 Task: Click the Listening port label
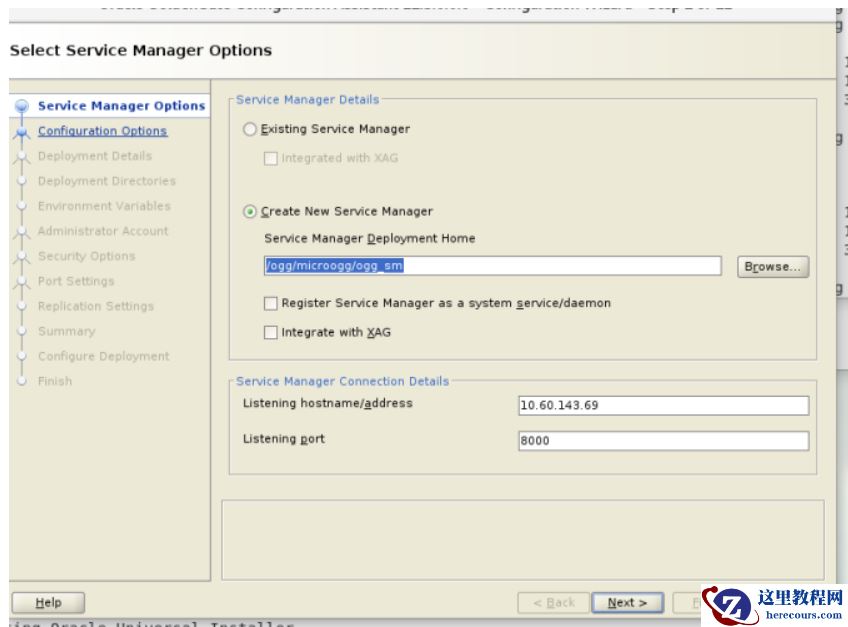pos(284,439)
